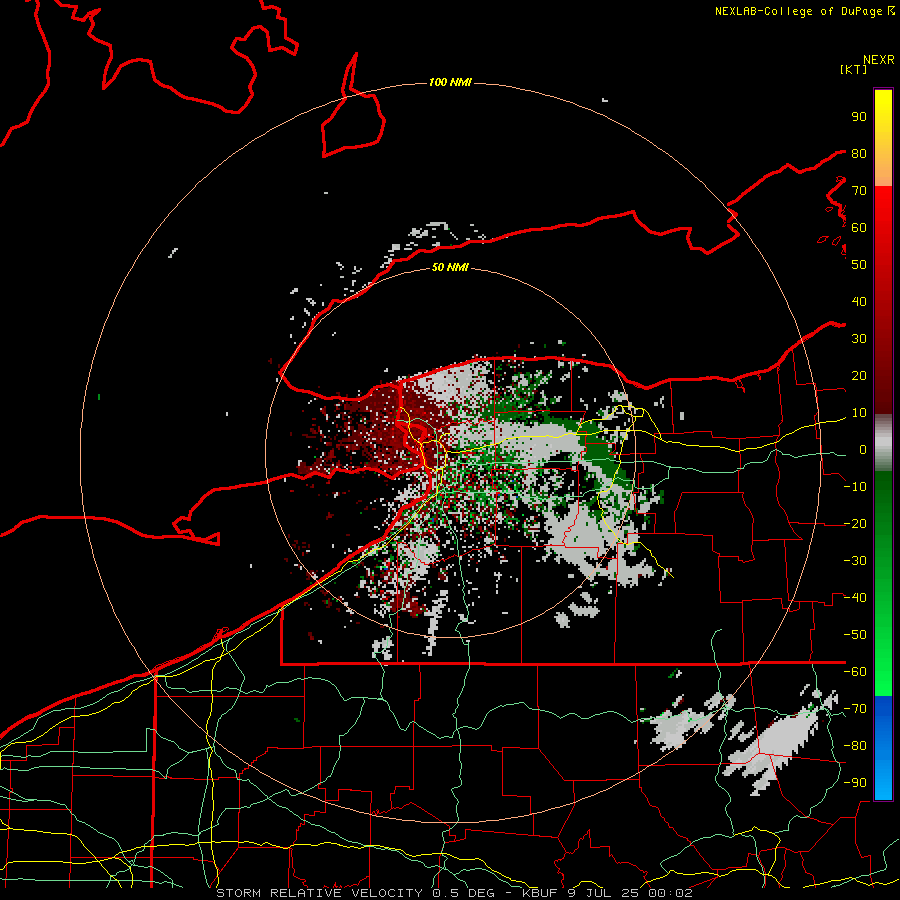Select the -20 value on velocity scale
The height and width of the screenshot is (900, 900).
[x=855, y=524]
